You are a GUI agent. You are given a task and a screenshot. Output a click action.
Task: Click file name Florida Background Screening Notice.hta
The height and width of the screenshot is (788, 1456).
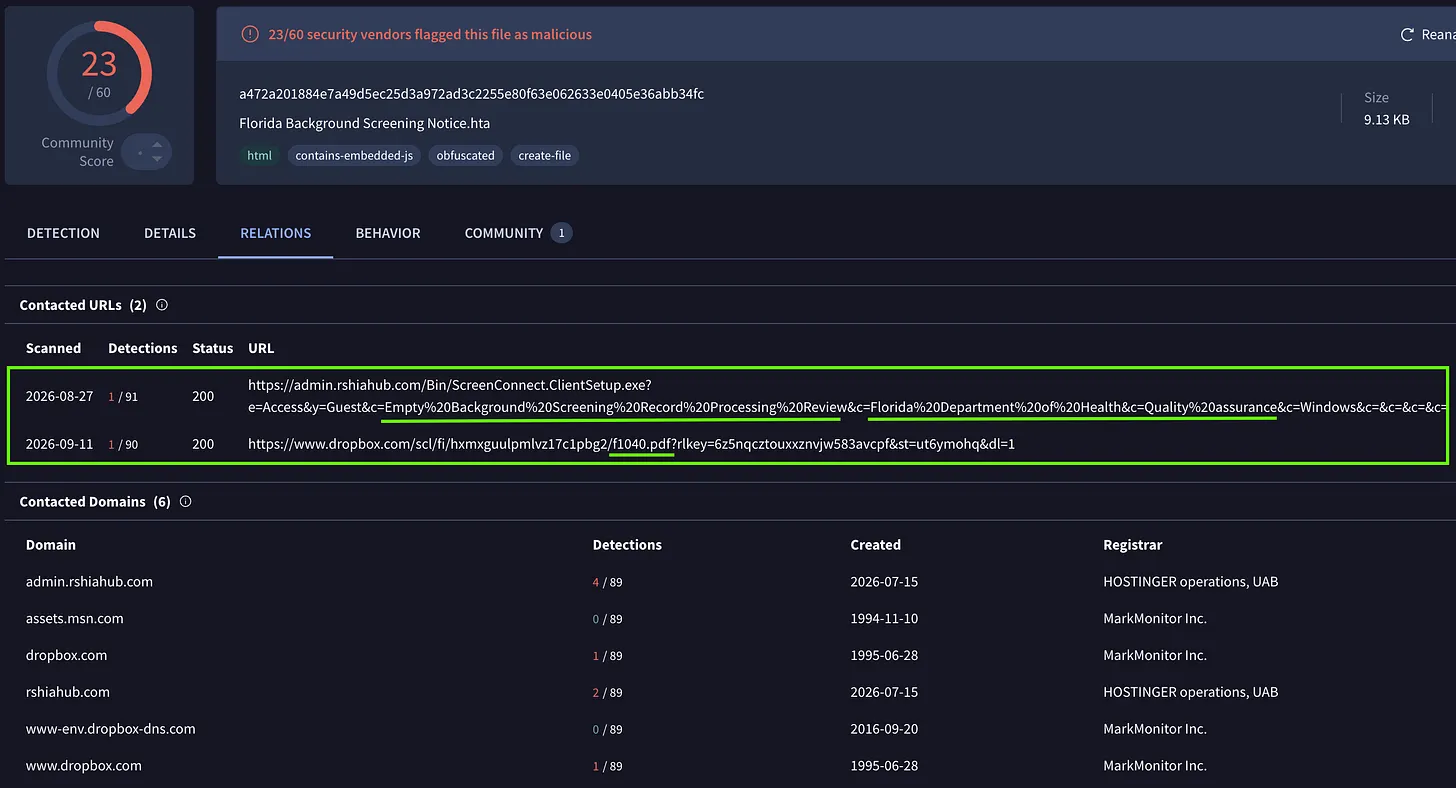point(365,123)
